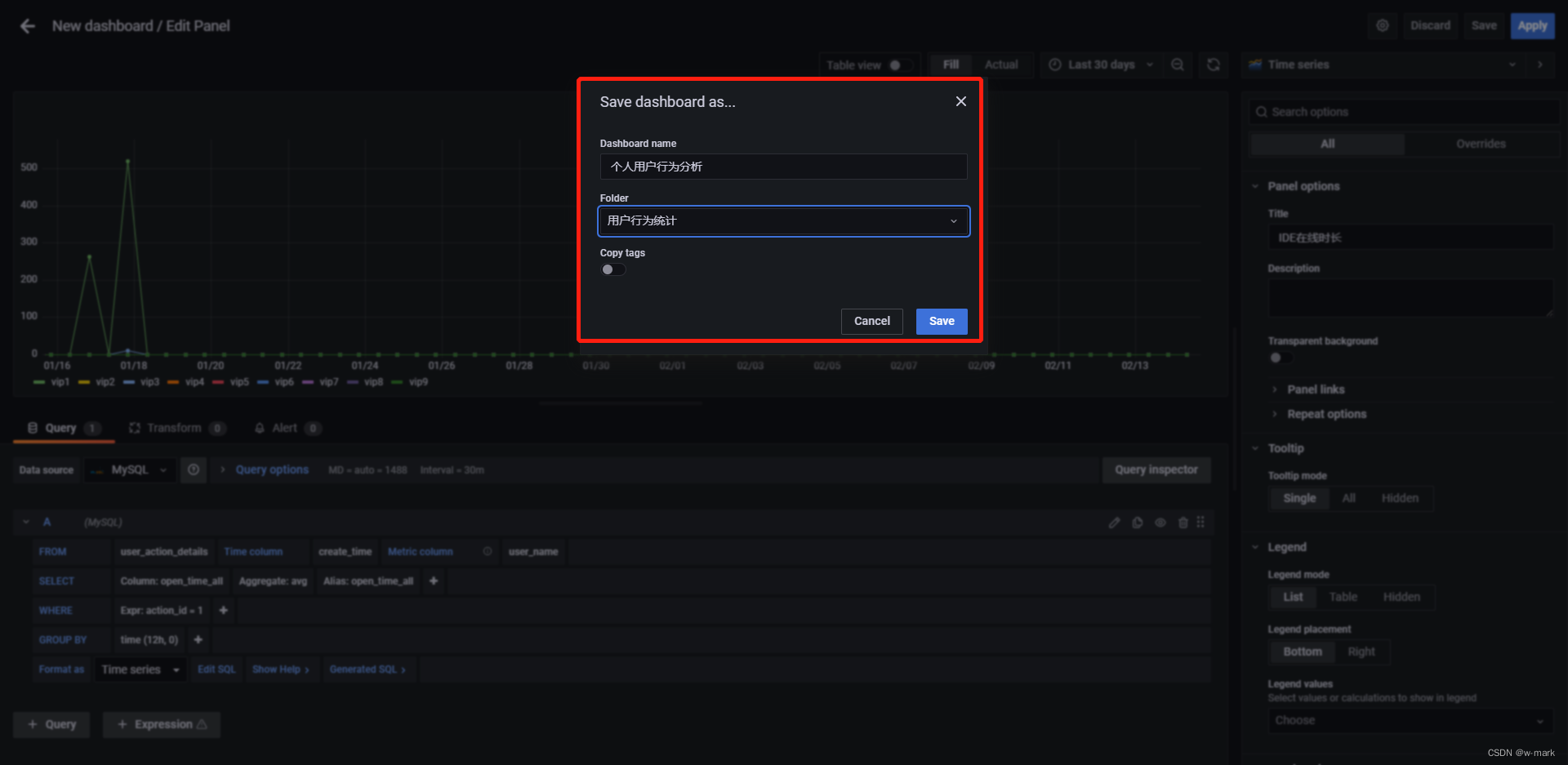Click the zoom out time range icon
The image size is (1568, 765).
point(1177,64)
